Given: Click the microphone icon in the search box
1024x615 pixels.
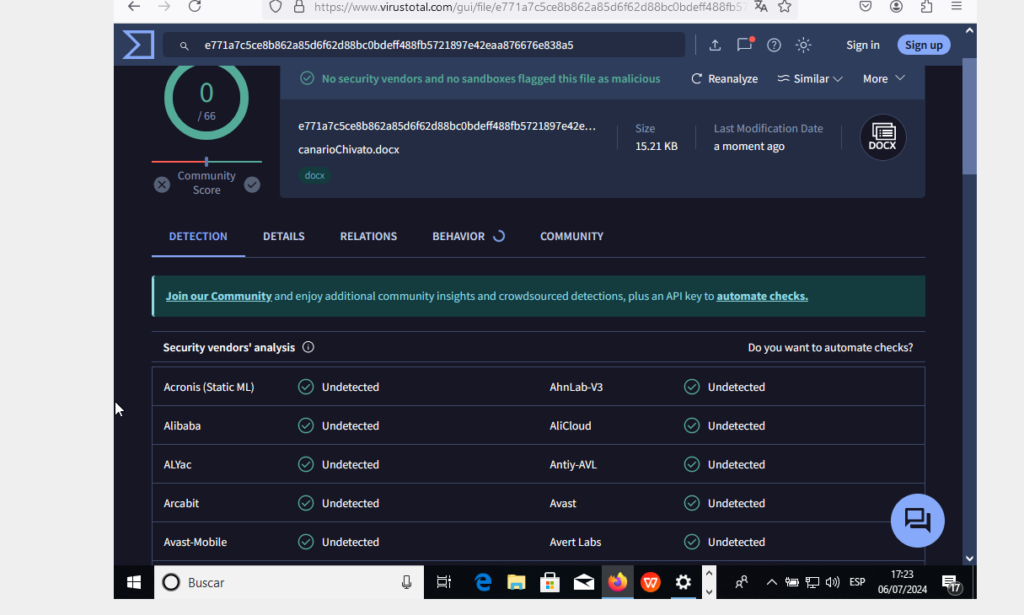Looking at the screenshot, I should (x=406, y=582).
